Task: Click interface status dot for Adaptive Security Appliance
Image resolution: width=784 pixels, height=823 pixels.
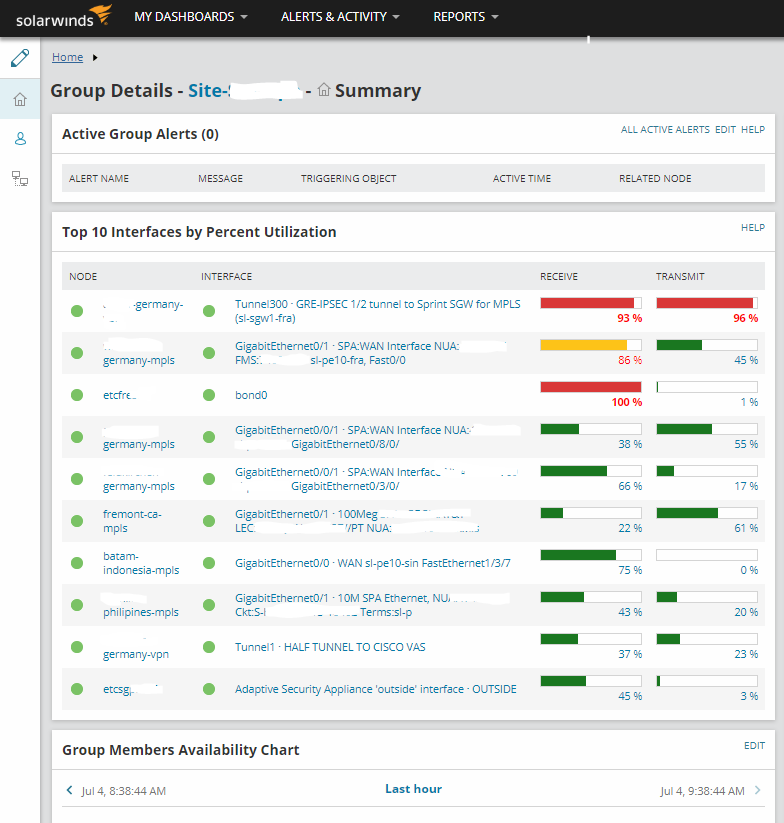Action: click(x=209, y=689)
